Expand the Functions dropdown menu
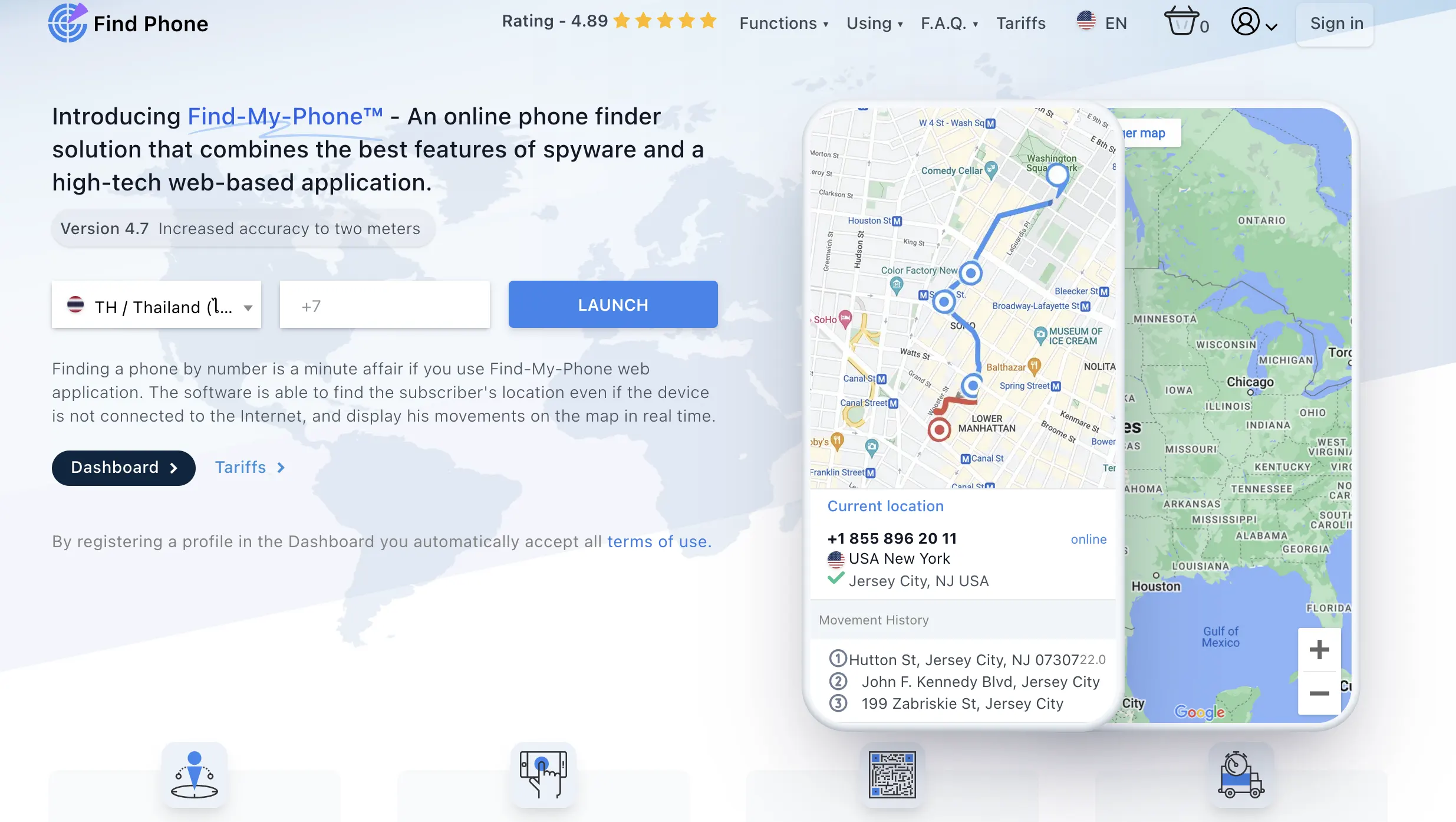The image size is (1456, 822). [784, 22]
